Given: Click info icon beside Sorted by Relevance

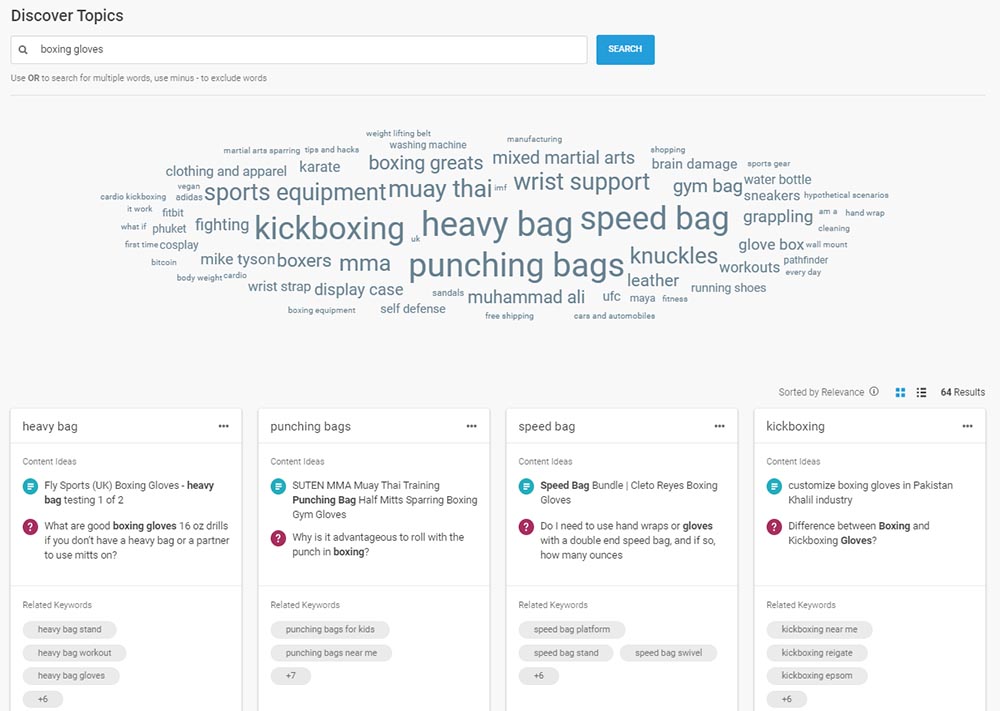Looking at the screenshot, I should click(x=874, y=392).
